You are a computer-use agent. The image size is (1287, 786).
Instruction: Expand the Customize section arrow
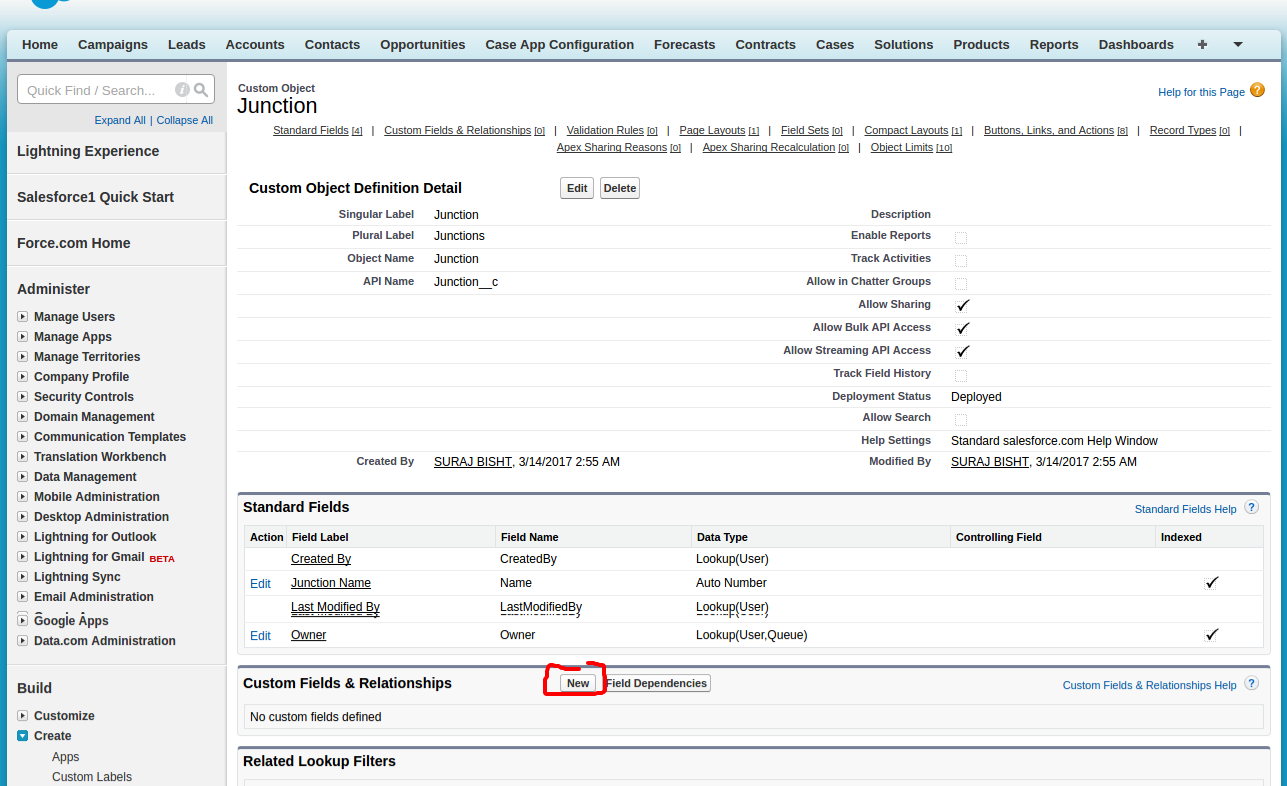tap(22, 716)
